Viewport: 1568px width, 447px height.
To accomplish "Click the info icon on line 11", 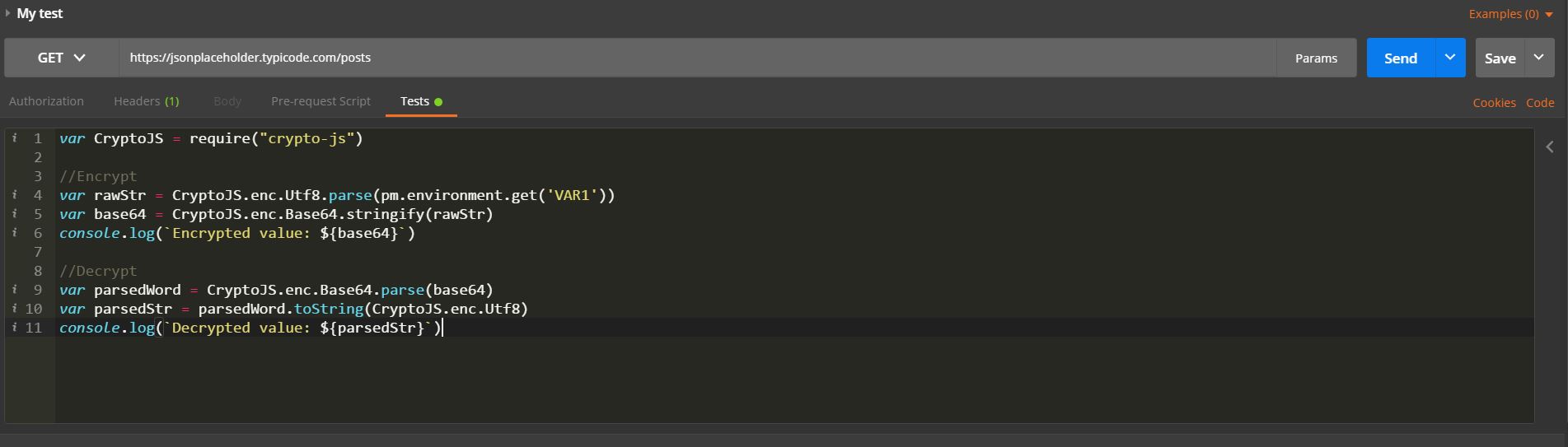I will (x=14, y=328).
